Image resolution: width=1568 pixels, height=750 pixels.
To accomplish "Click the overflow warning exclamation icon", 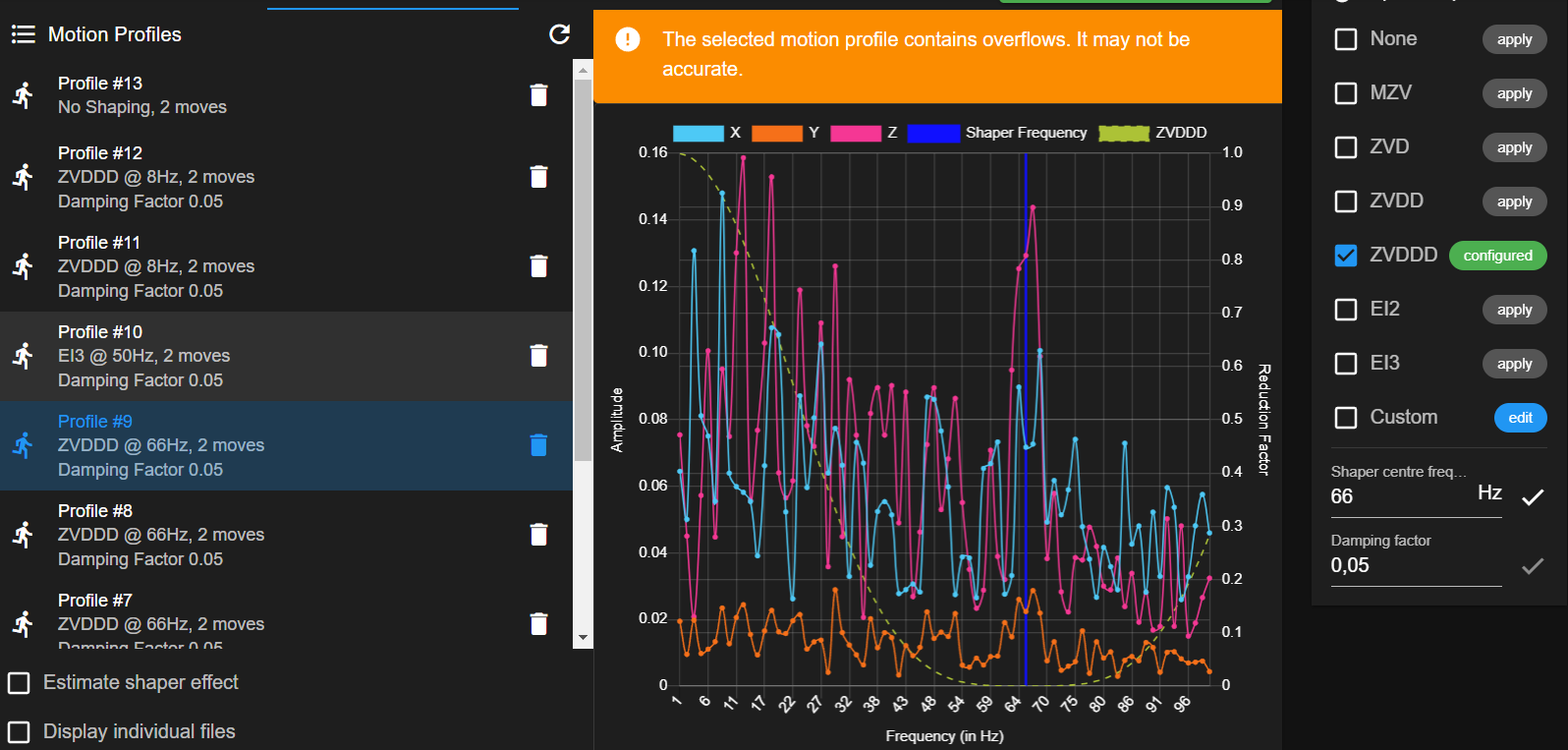I will tap(628, 39).
